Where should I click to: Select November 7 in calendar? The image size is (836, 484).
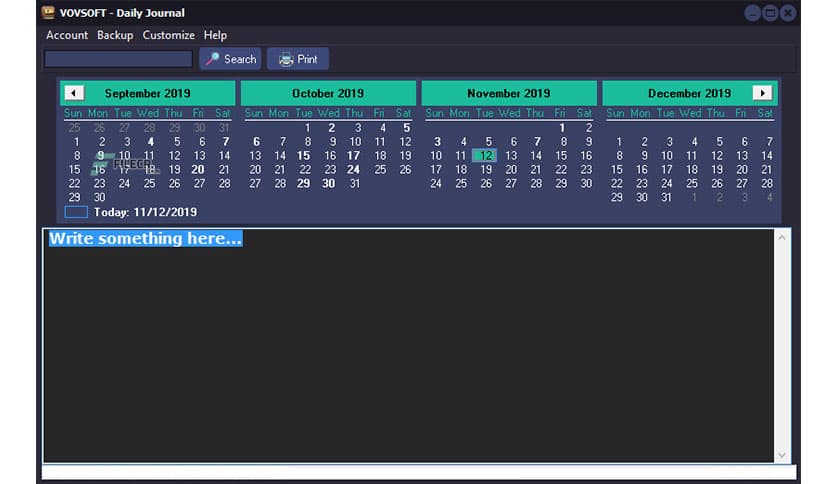537,142
